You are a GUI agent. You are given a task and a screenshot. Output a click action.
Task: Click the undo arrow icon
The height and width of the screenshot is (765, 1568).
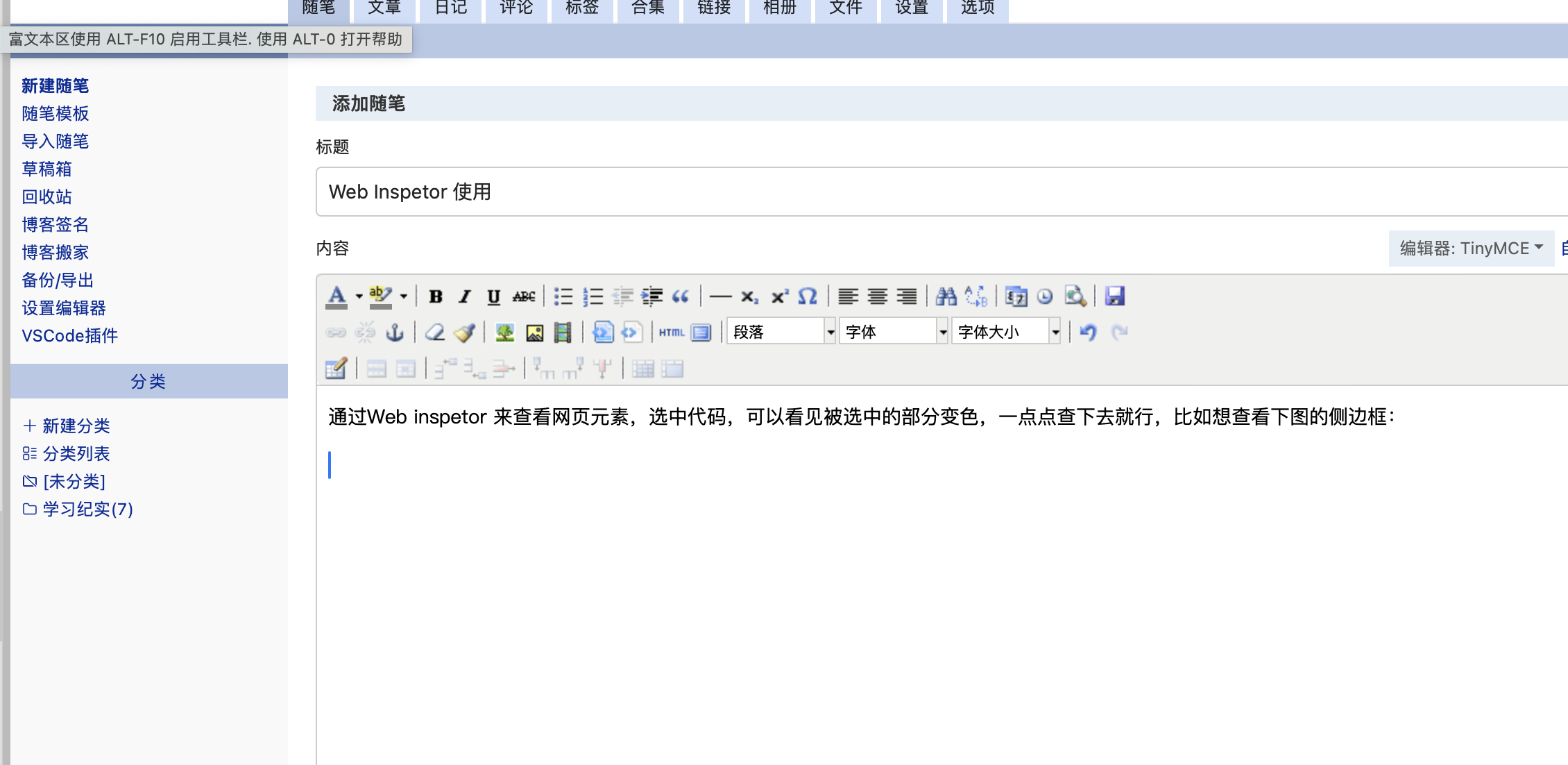pyautogui.click(x=1088, y=333)
